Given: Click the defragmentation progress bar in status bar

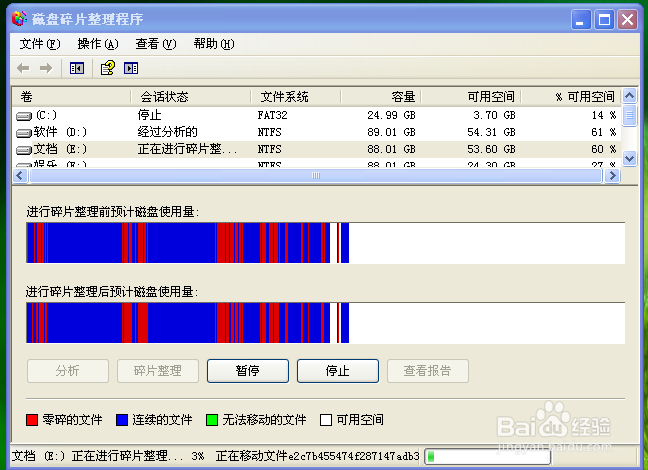Looking at the screenshot, I should tap(488, 456).
